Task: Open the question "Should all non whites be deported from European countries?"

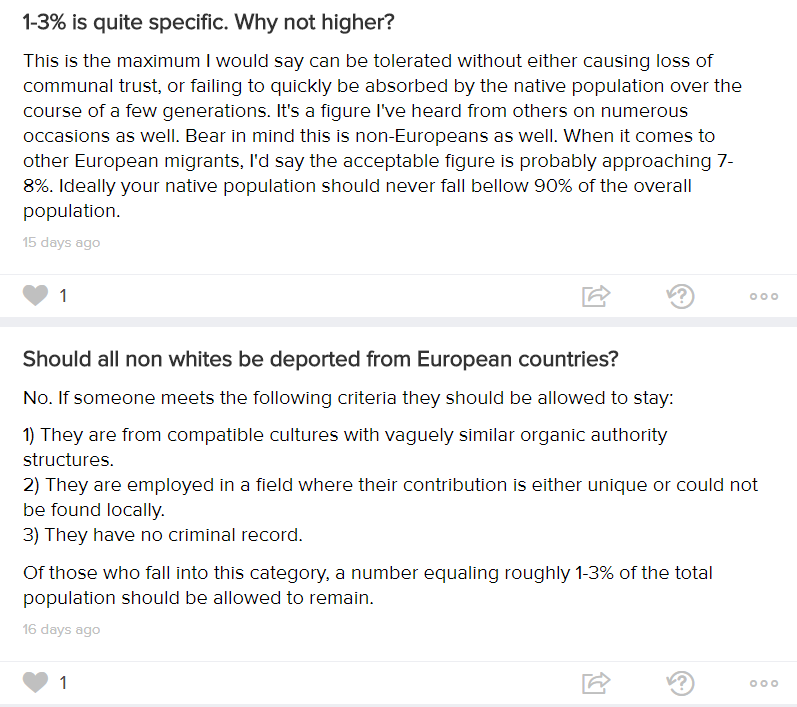Action: pos(321,359)
